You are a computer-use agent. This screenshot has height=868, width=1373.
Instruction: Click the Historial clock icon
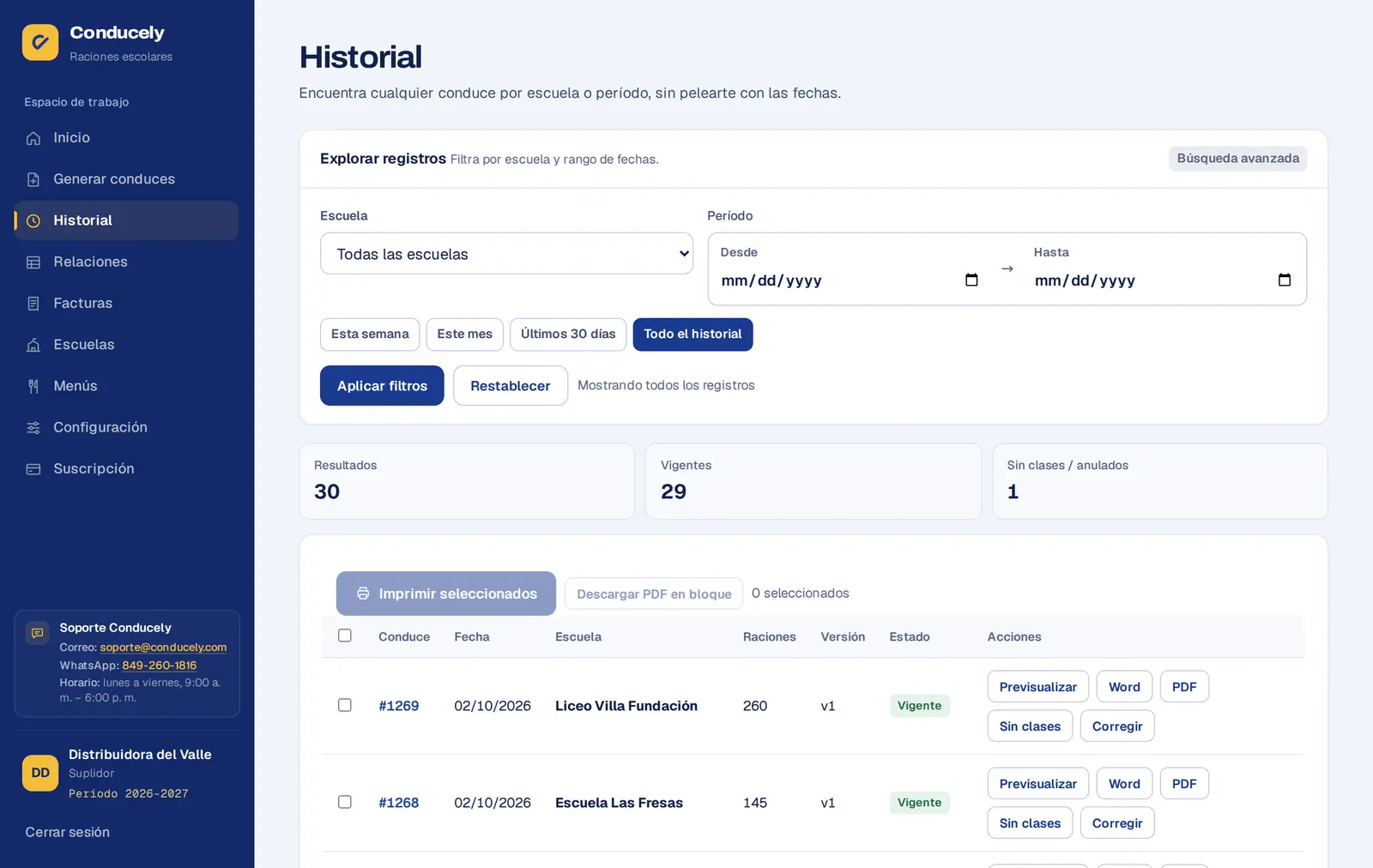pyautogui.click(x=33, y=220)
